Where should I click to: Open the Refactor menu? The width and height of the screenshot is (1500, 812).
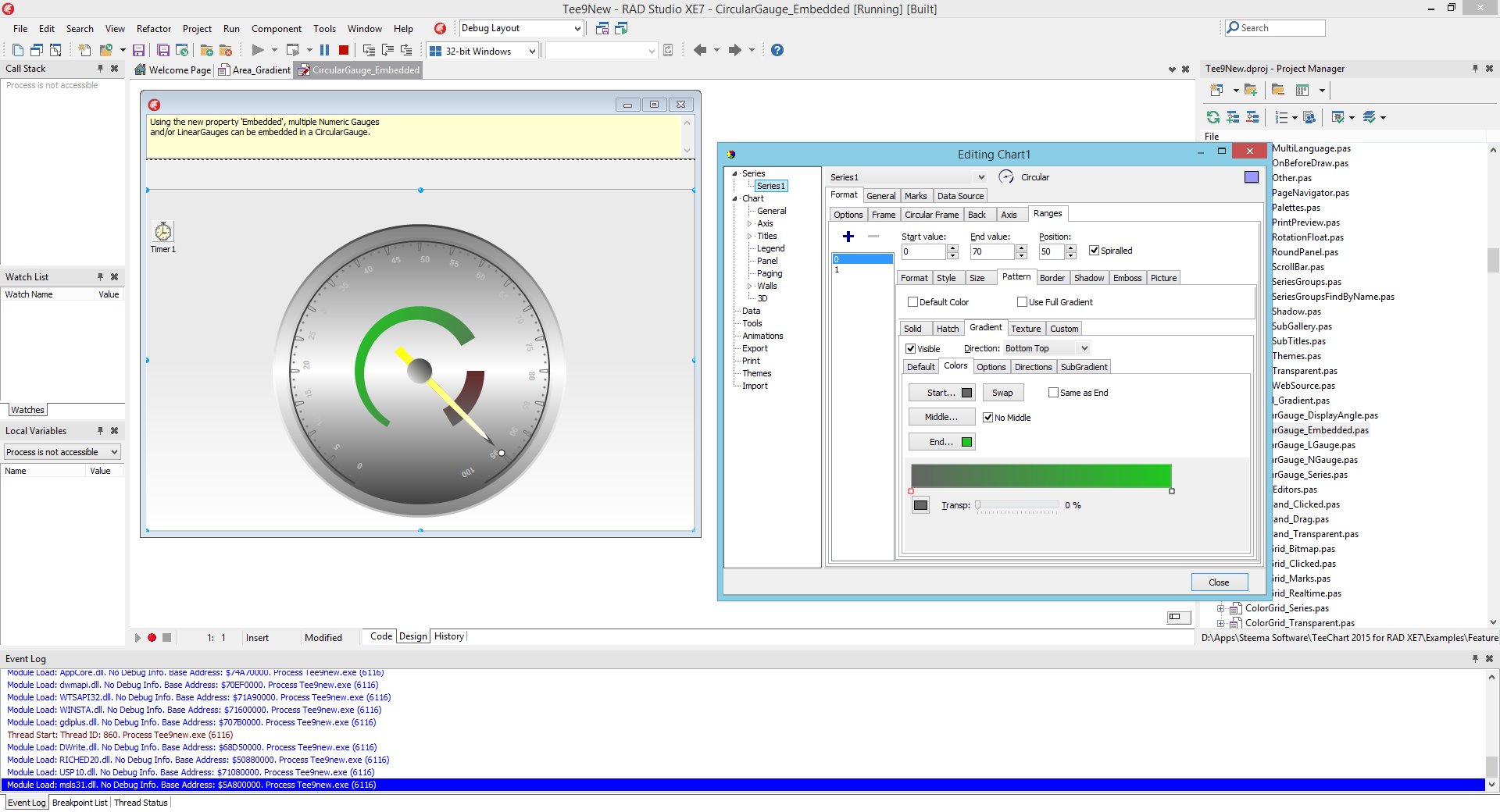pyautogui.click(x=154, y=29)
